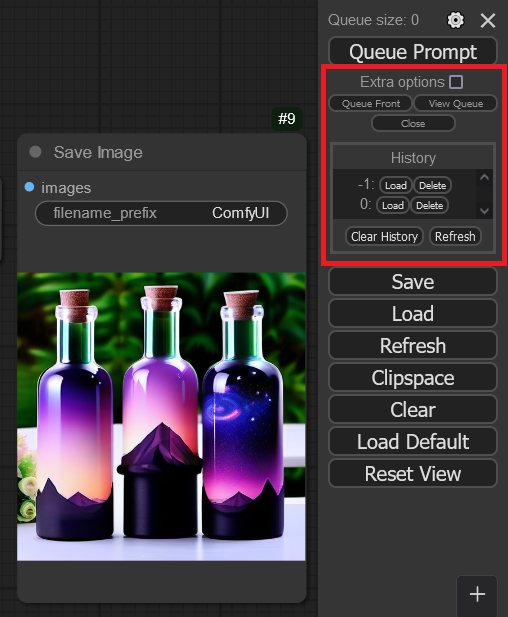Click the plus icon at bottom right
Screen dimensions: 508x617
coord(477,594)
